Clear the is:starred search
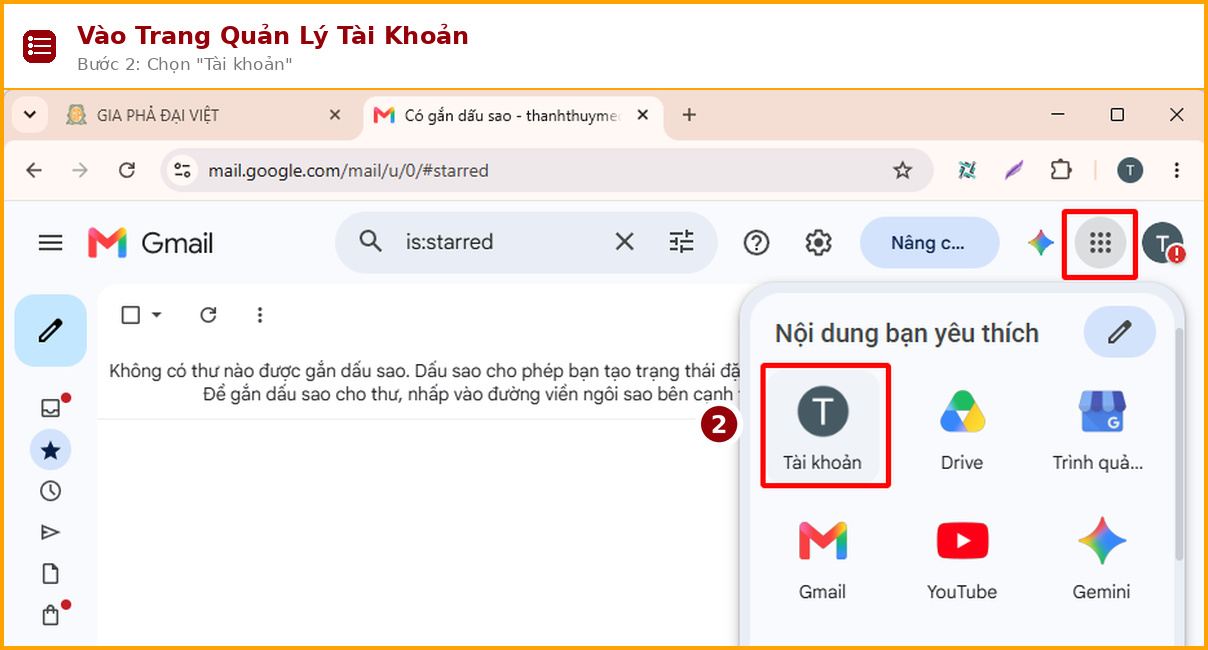Viewport: 1208px width, 650px height. click(x=624, y=241)
